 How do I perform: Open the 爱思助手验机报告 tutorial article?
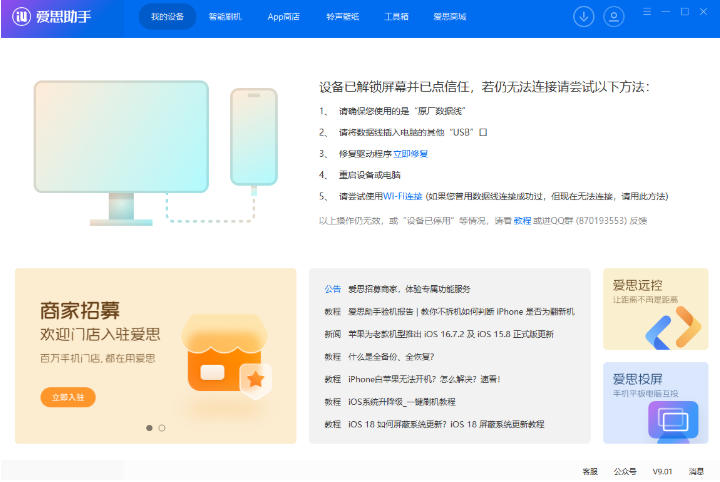click(x=461, y=312)
